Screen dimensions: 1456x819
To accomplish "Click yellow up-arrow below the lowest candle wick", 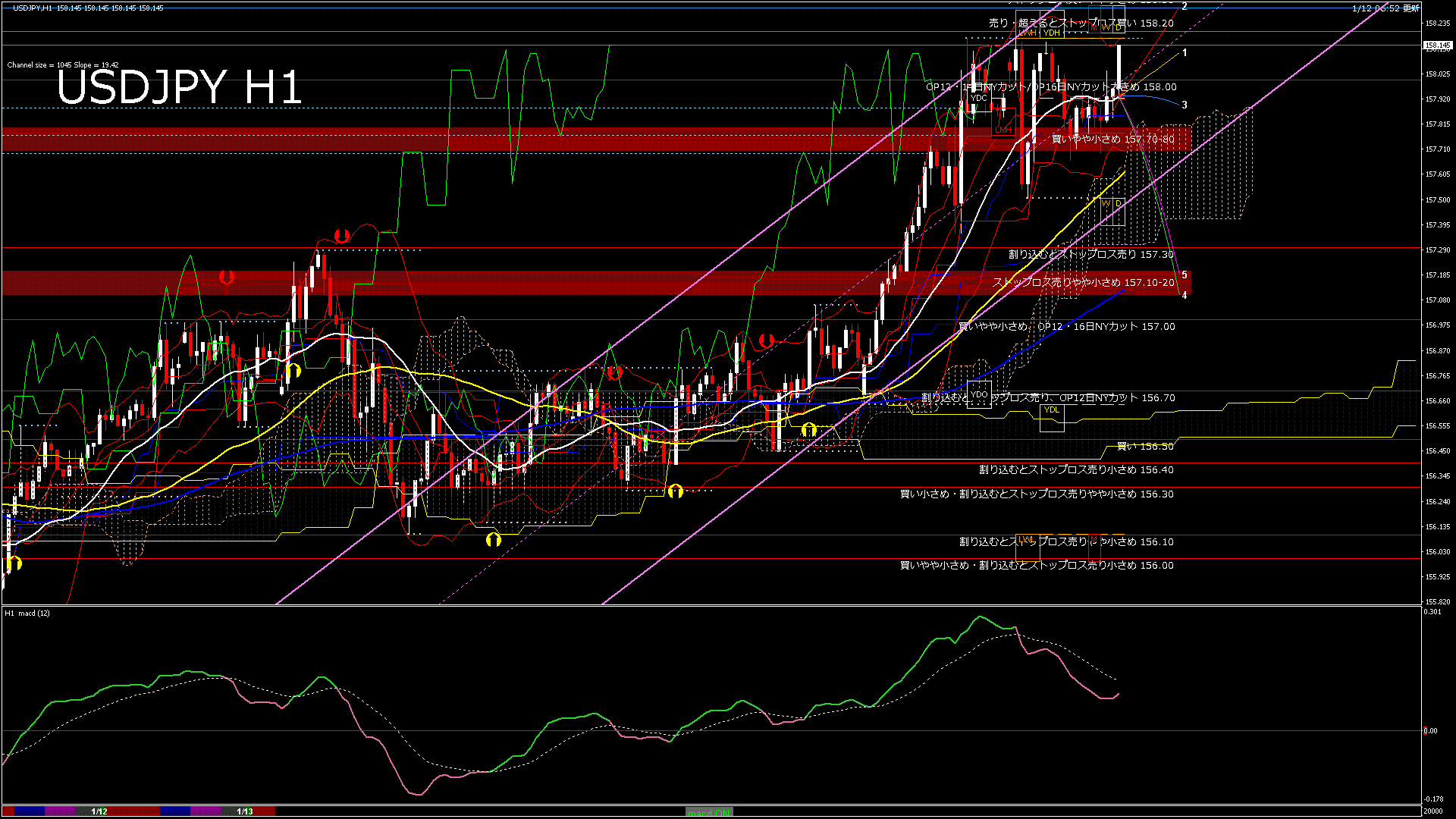I will pyautogui.click(x=494, y=540).
